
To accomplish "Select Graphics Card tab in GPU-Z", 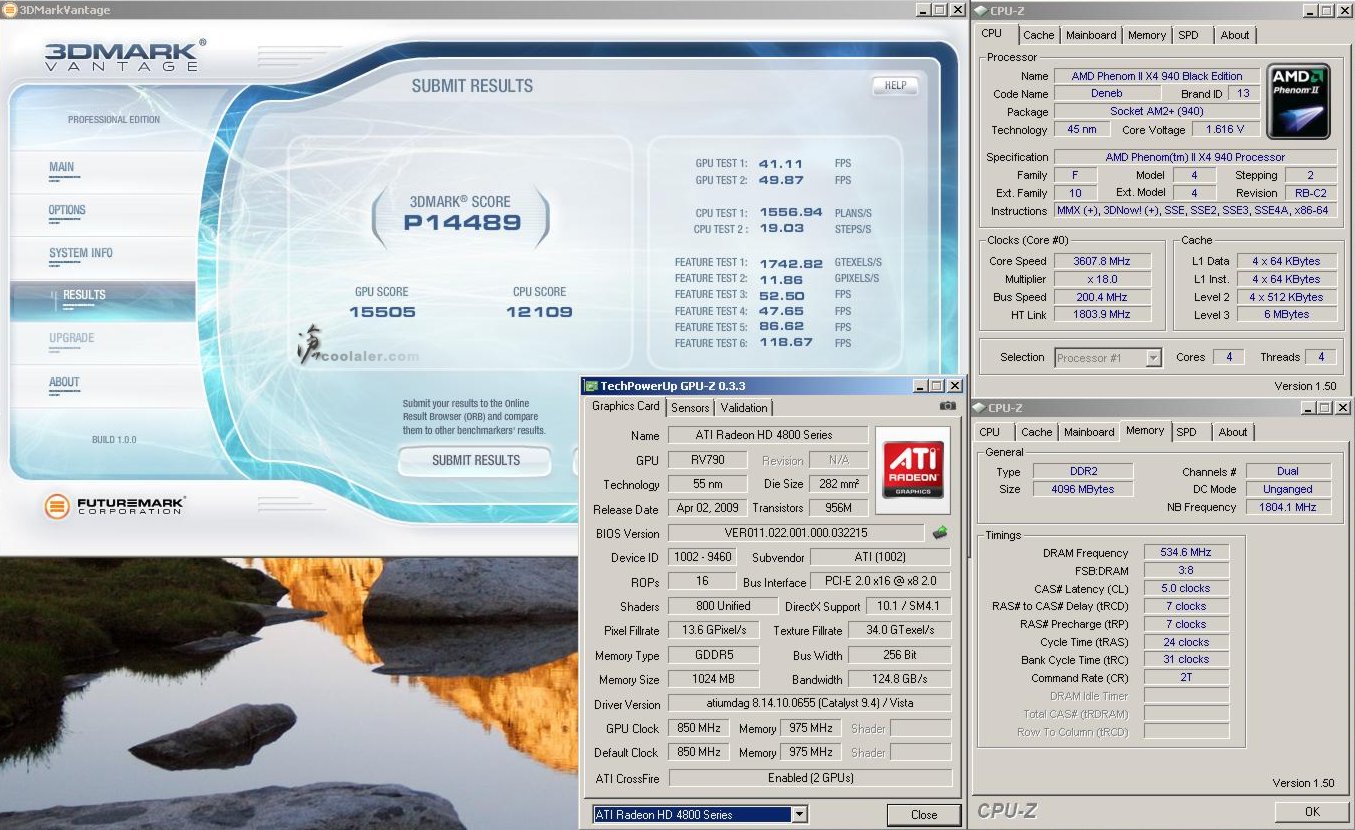I will pos(626,406).
